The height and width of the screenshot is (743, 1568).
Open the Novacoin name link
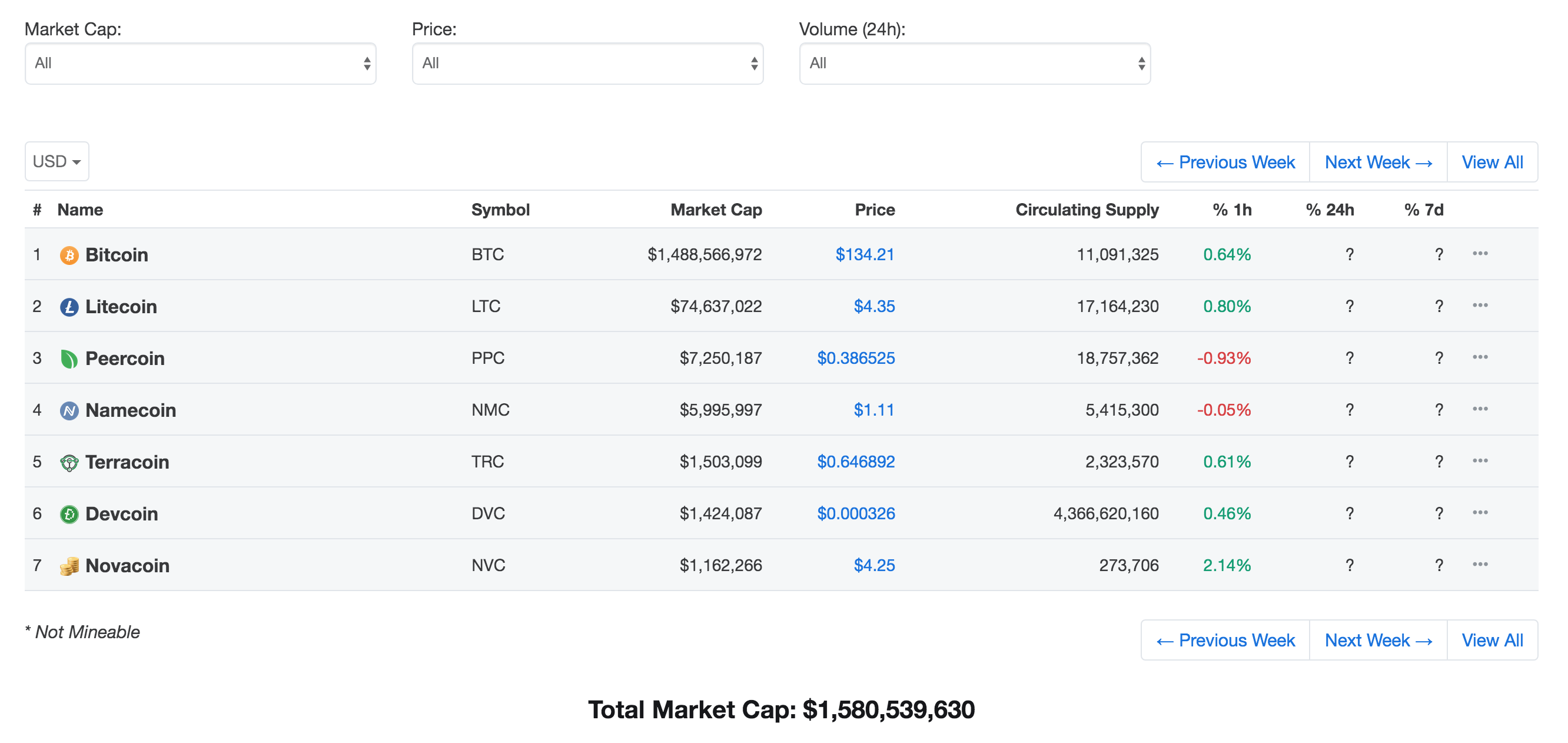point(127,565)
